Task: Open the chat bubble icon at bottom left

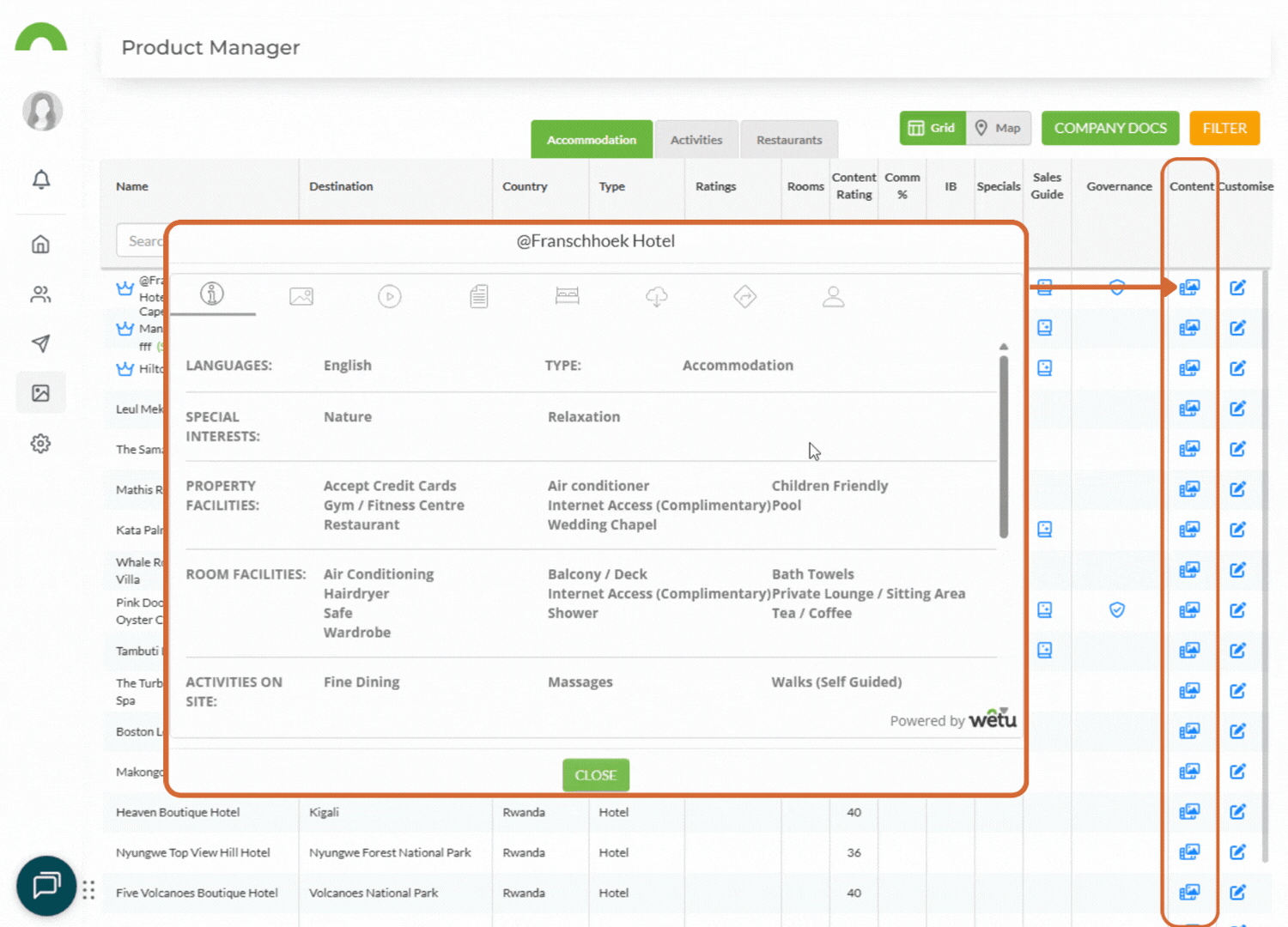Action: click(46, 886)
